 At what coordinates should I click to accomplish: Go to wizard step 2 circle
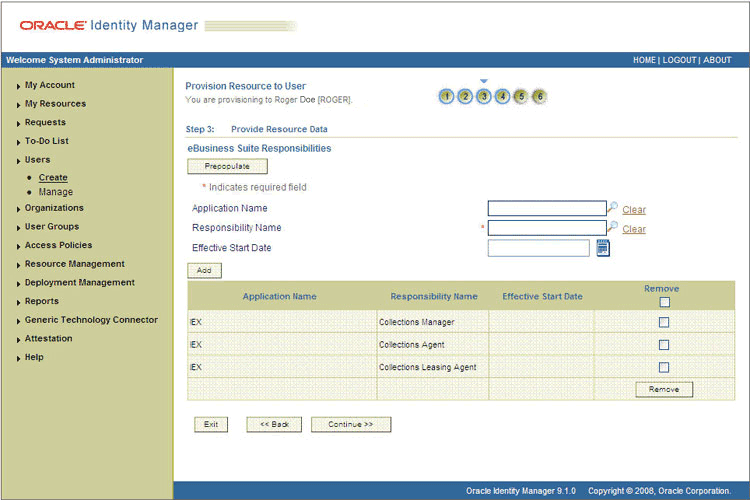465,97
